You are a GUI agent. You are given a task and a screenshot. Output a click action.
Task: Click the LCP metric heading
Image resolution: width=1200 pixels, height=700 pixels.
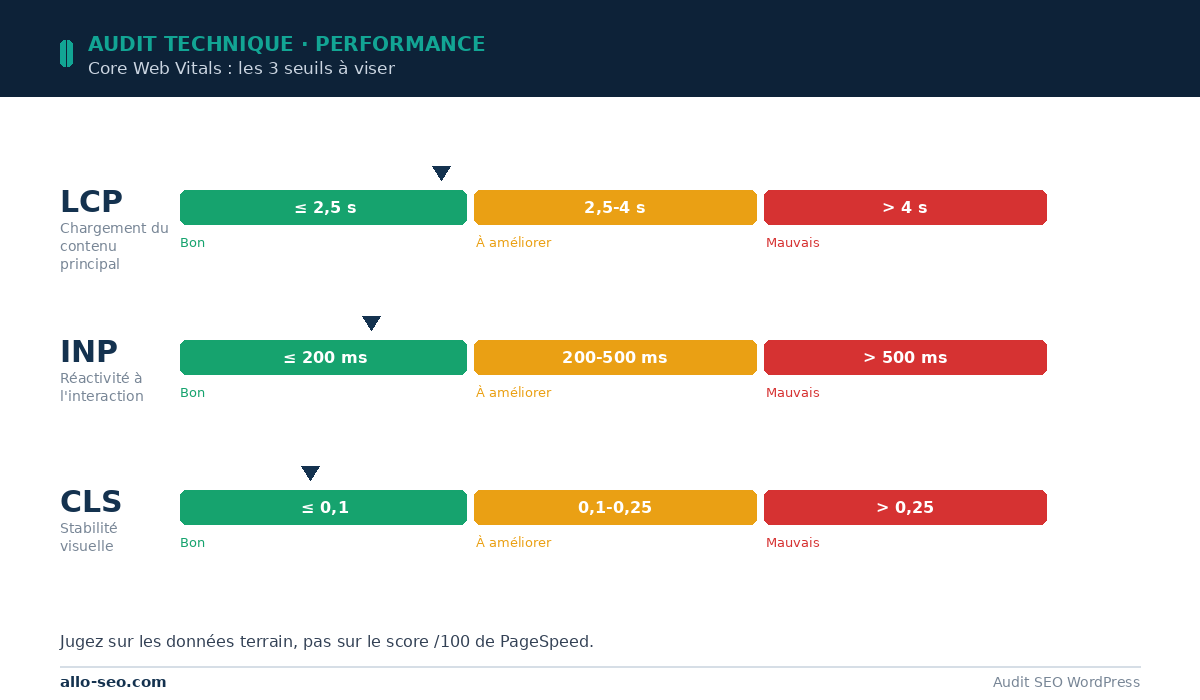pyautogui.click(x=91, y=202)
